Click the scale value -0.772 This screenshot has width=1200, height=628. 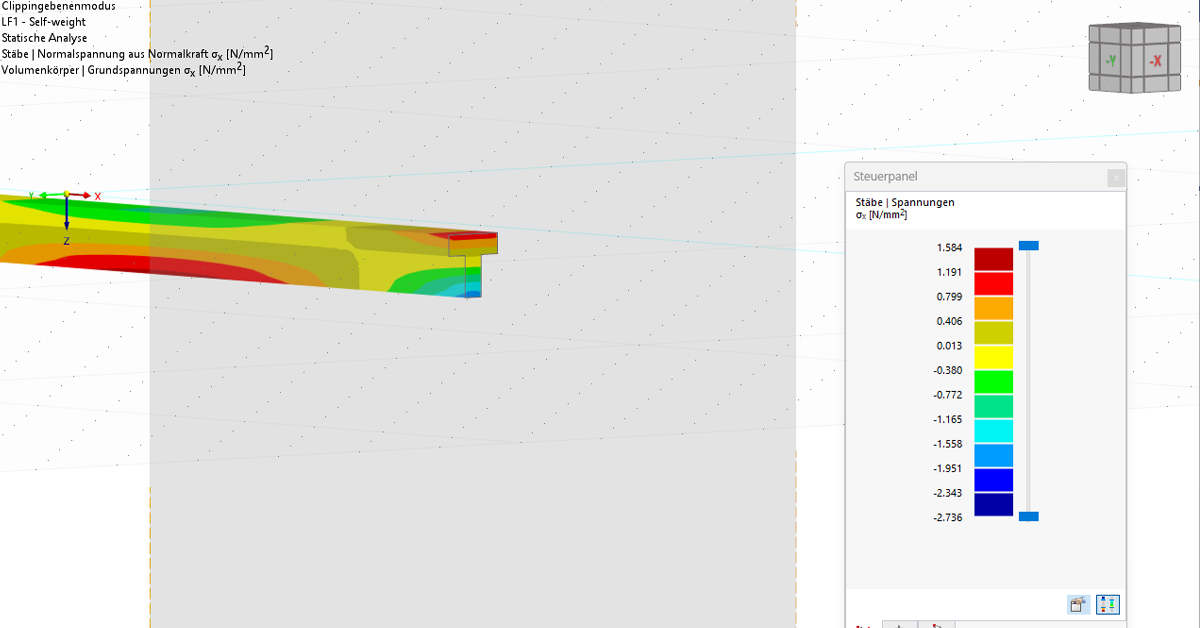coord(947,394)
